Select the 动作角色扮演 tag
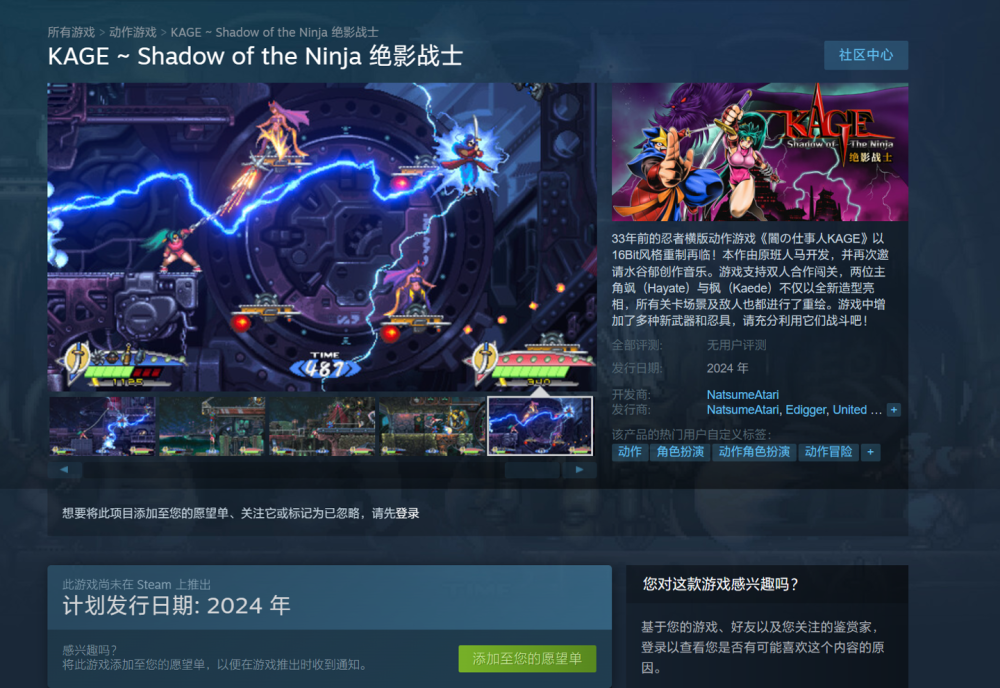The width and height of the screenshot is (1000, 688). [x=754, y=452]
